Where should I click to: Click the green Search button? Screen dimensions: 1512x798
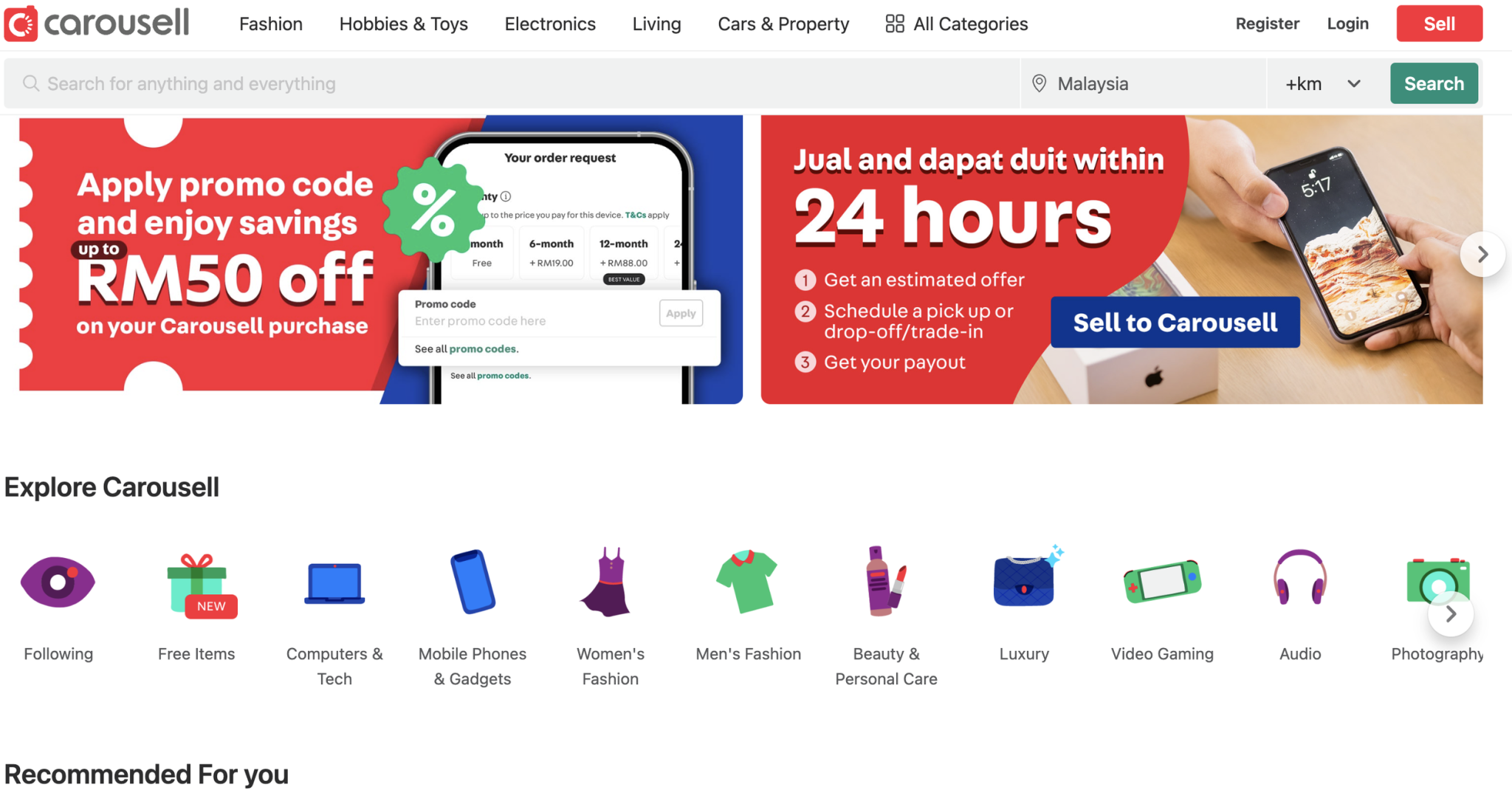[1434, 83]
